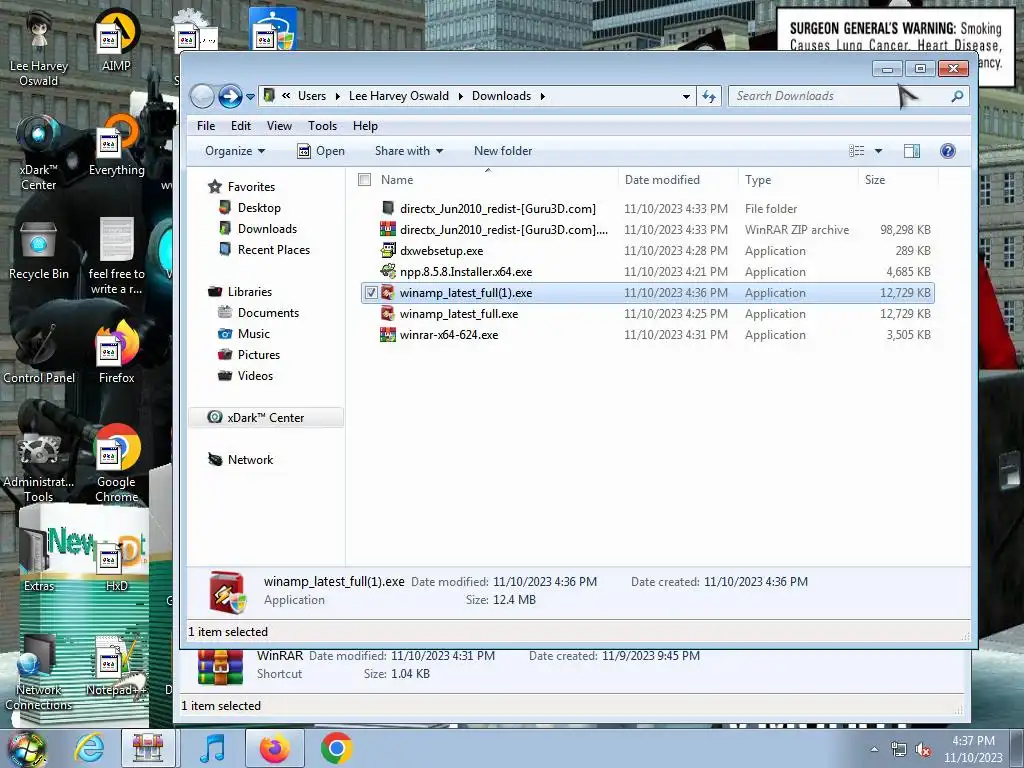Expand the address bar history dropdown
1024x768 pixels.
pos(686,96)
